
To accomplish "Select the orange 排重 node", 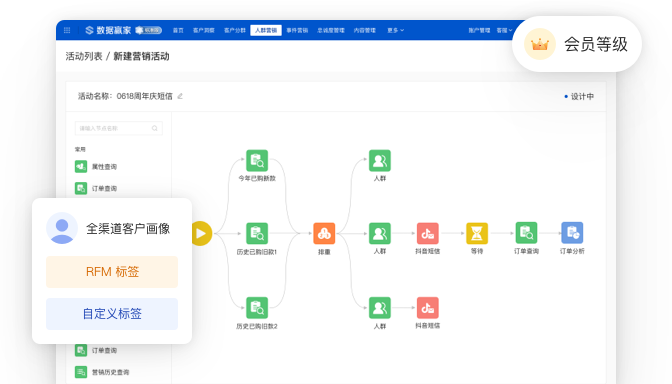I will click(x=324, y=234).
